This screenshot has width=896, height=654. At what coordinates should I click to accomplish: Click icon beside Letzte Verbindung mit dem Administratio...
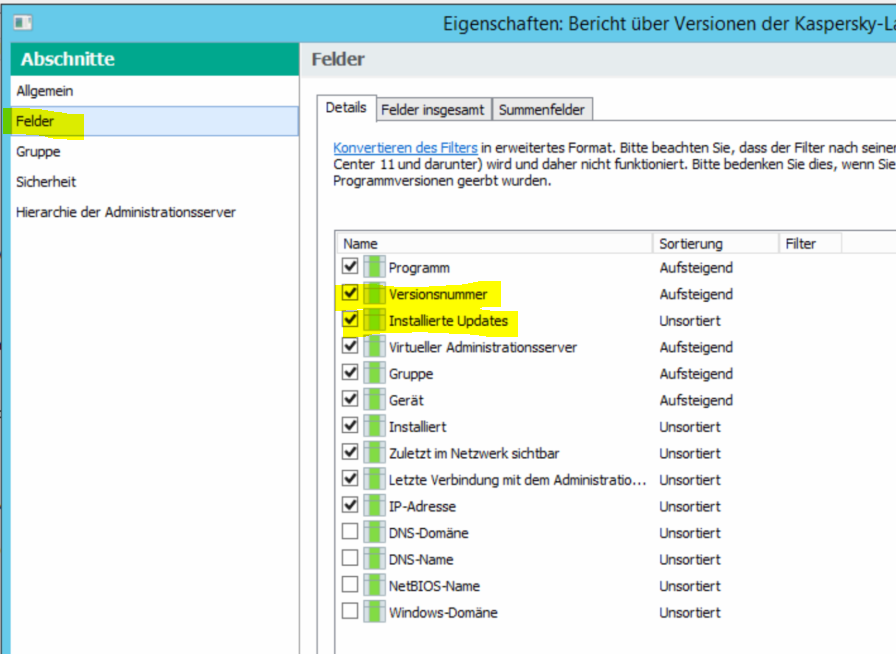coord(374,479)
